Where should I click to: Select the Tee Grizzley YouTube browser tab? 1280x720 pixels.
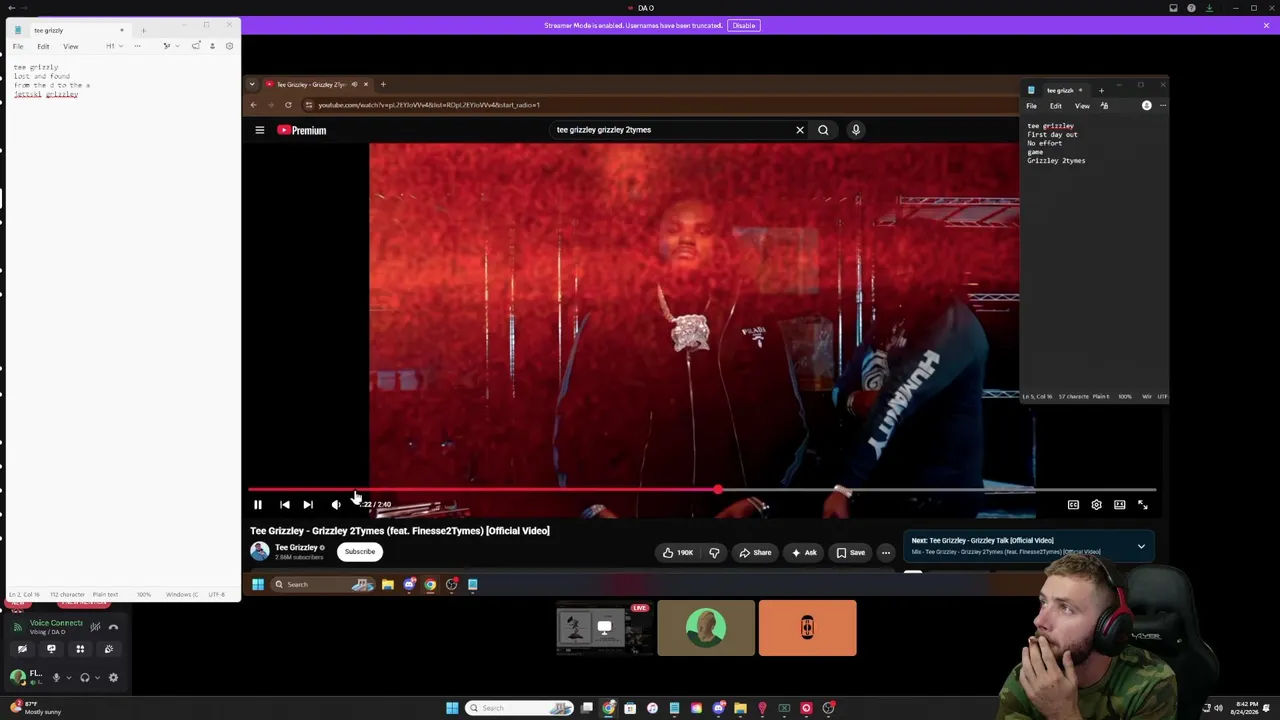[x=318, y=84]
